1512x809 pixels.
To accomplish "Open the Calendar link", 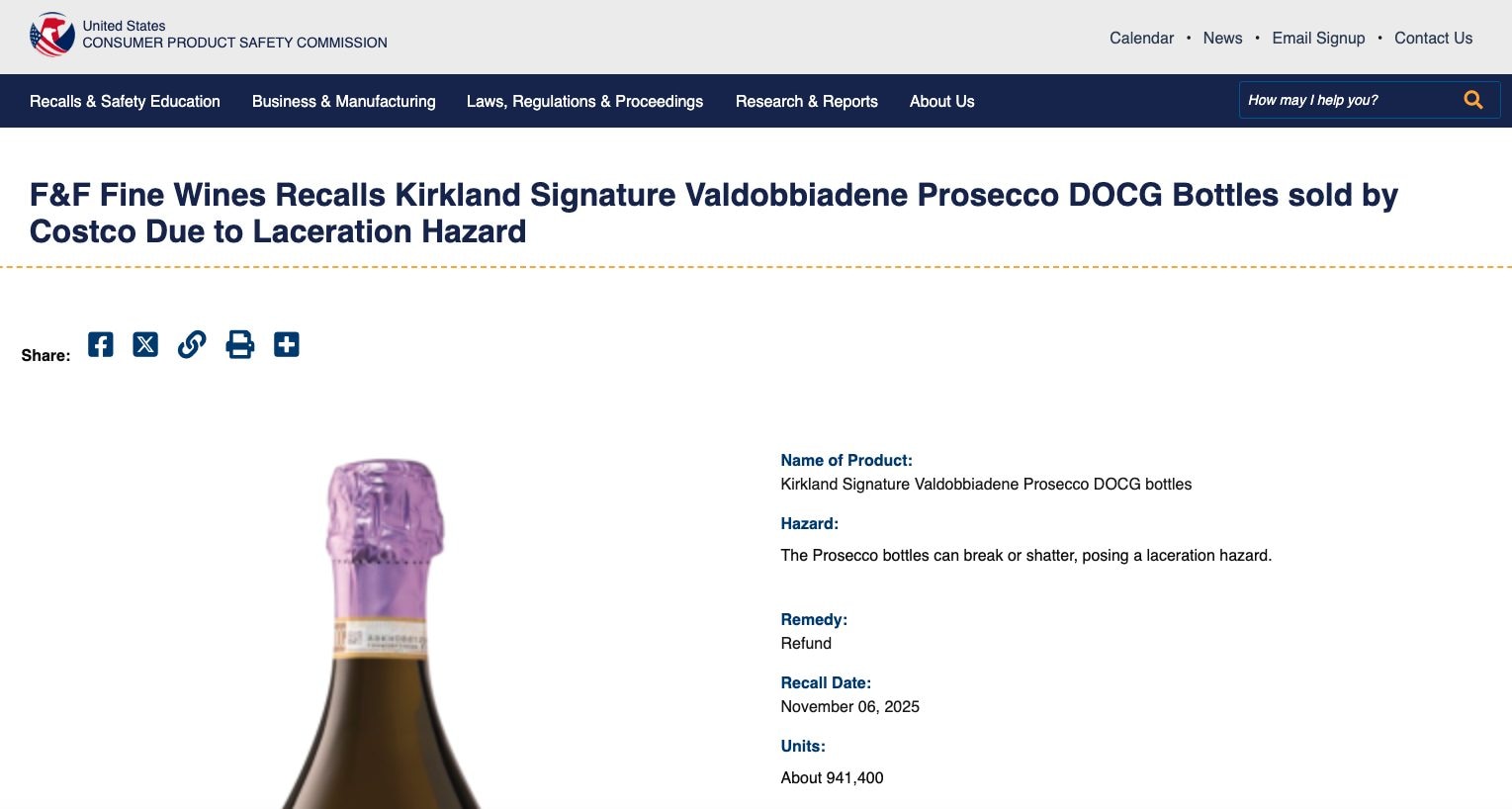I will 1141,38.
